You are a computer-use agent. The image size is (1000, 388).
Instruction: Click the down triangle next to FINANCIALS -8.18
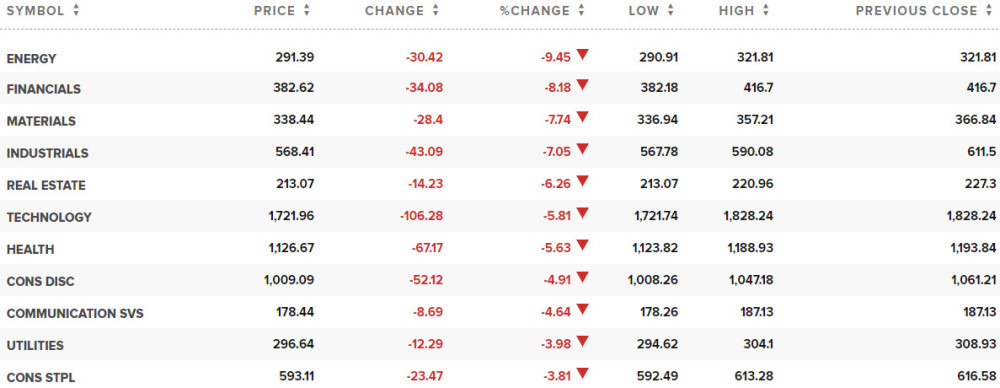pyautogui.click(x=582, y=86)
